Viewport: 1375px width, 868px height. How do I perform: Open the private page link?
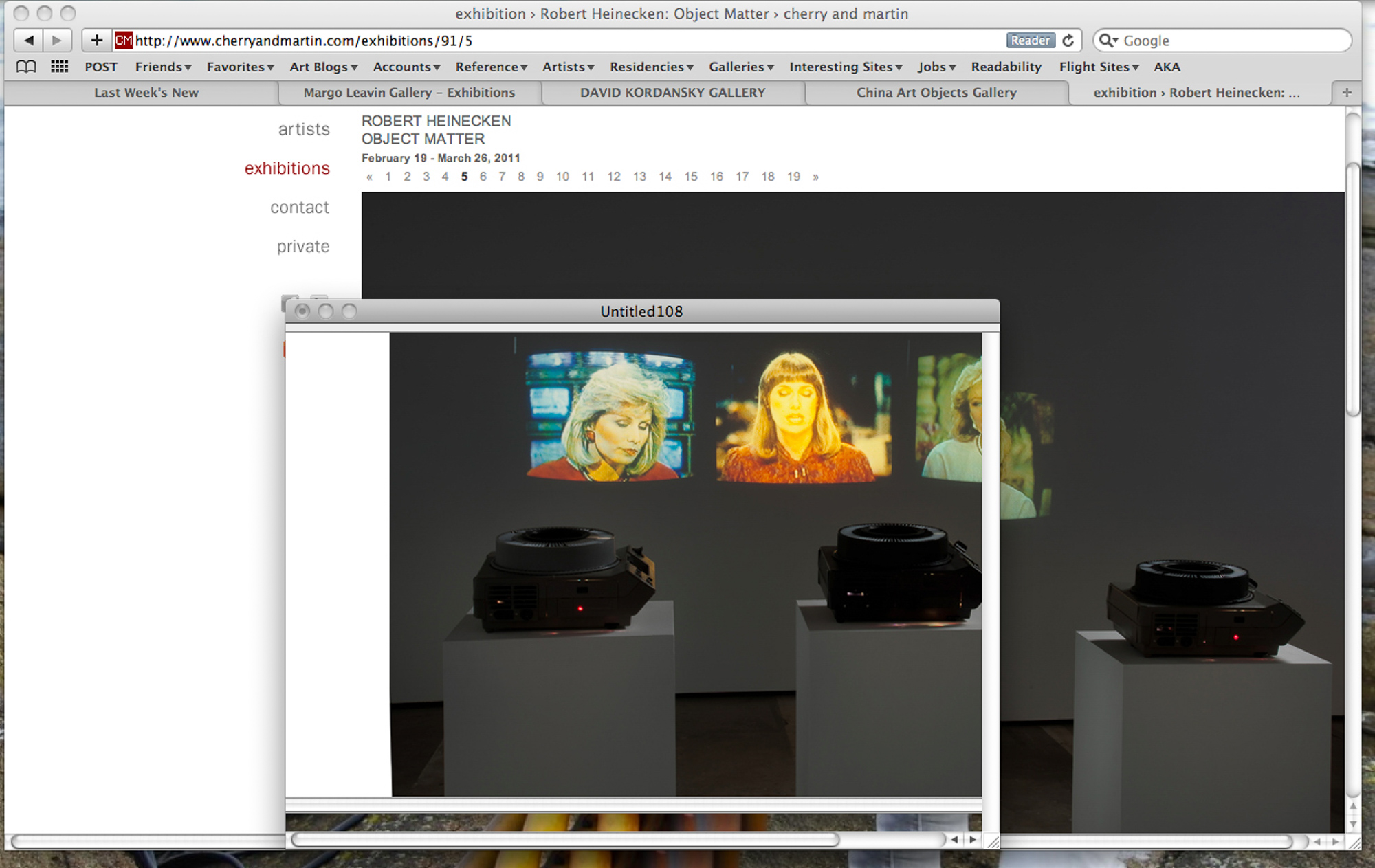click(303, 247)
